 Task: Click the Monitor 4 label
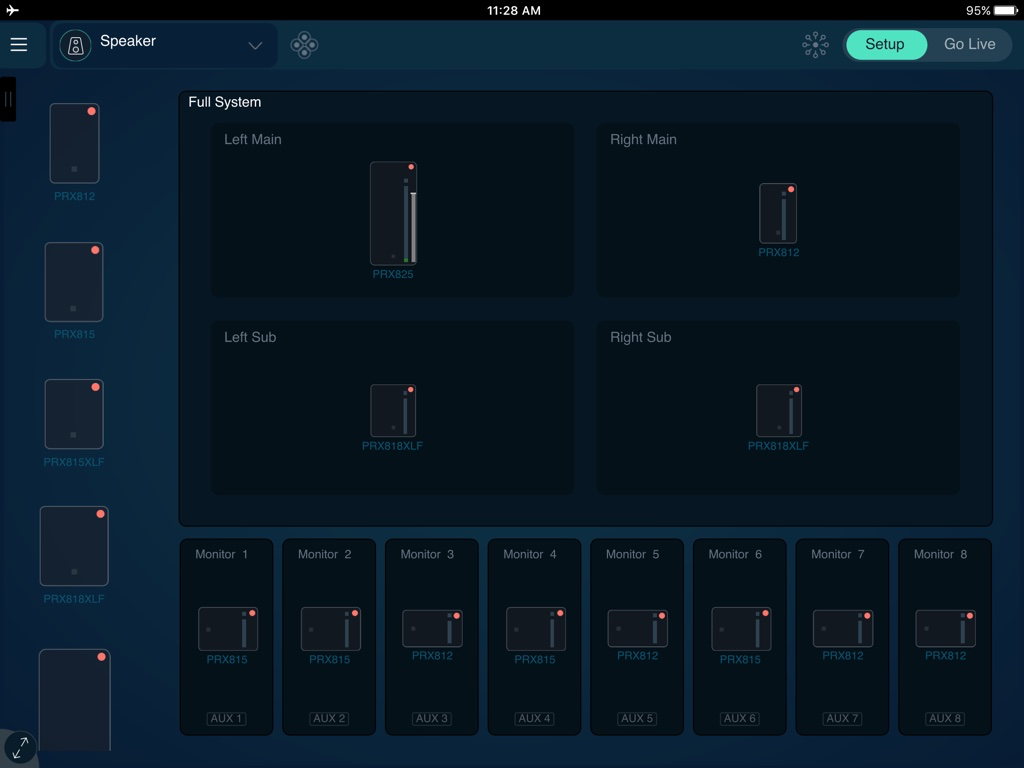click(x=530, y=554)
